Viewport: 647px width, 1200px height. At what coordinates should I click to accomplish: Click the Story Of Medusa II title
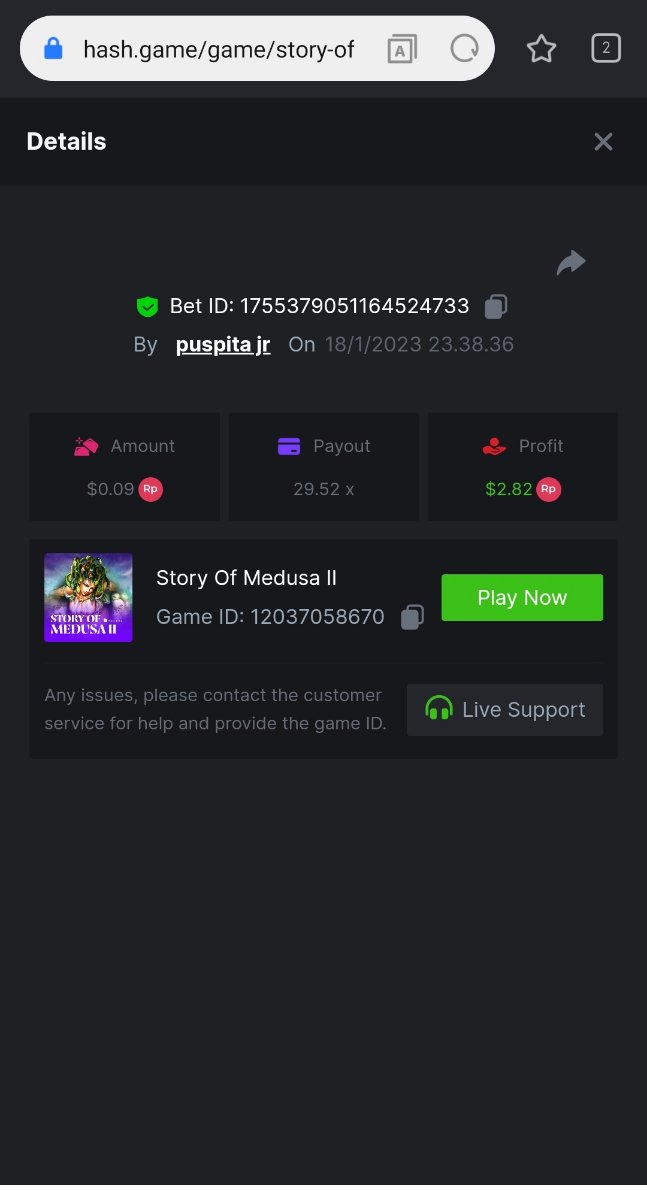tap(246, 578)
